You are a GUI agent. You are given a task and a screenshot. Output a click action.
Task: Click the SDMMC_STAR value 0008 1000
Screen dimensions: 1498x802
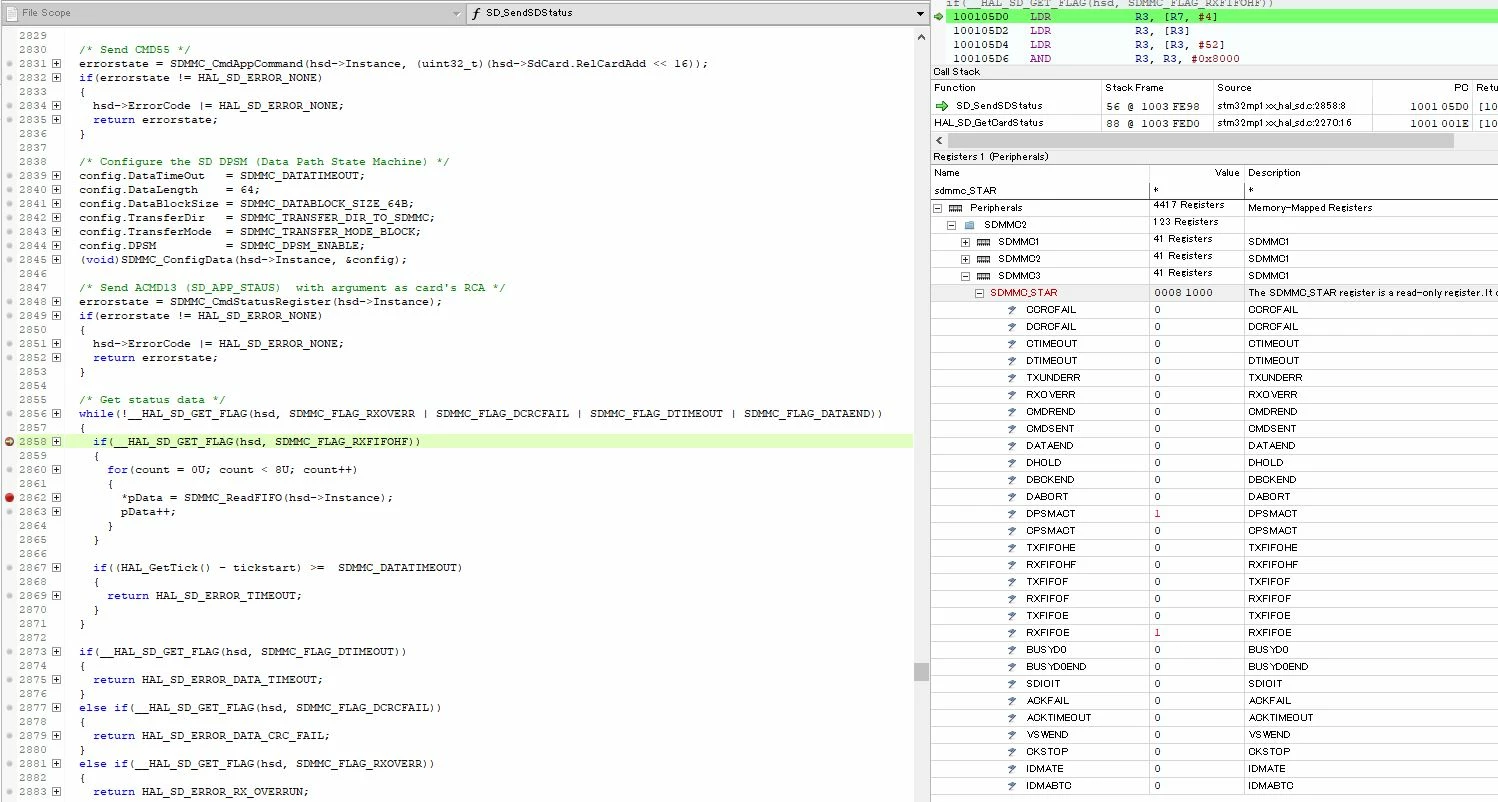click(1183, 293)
